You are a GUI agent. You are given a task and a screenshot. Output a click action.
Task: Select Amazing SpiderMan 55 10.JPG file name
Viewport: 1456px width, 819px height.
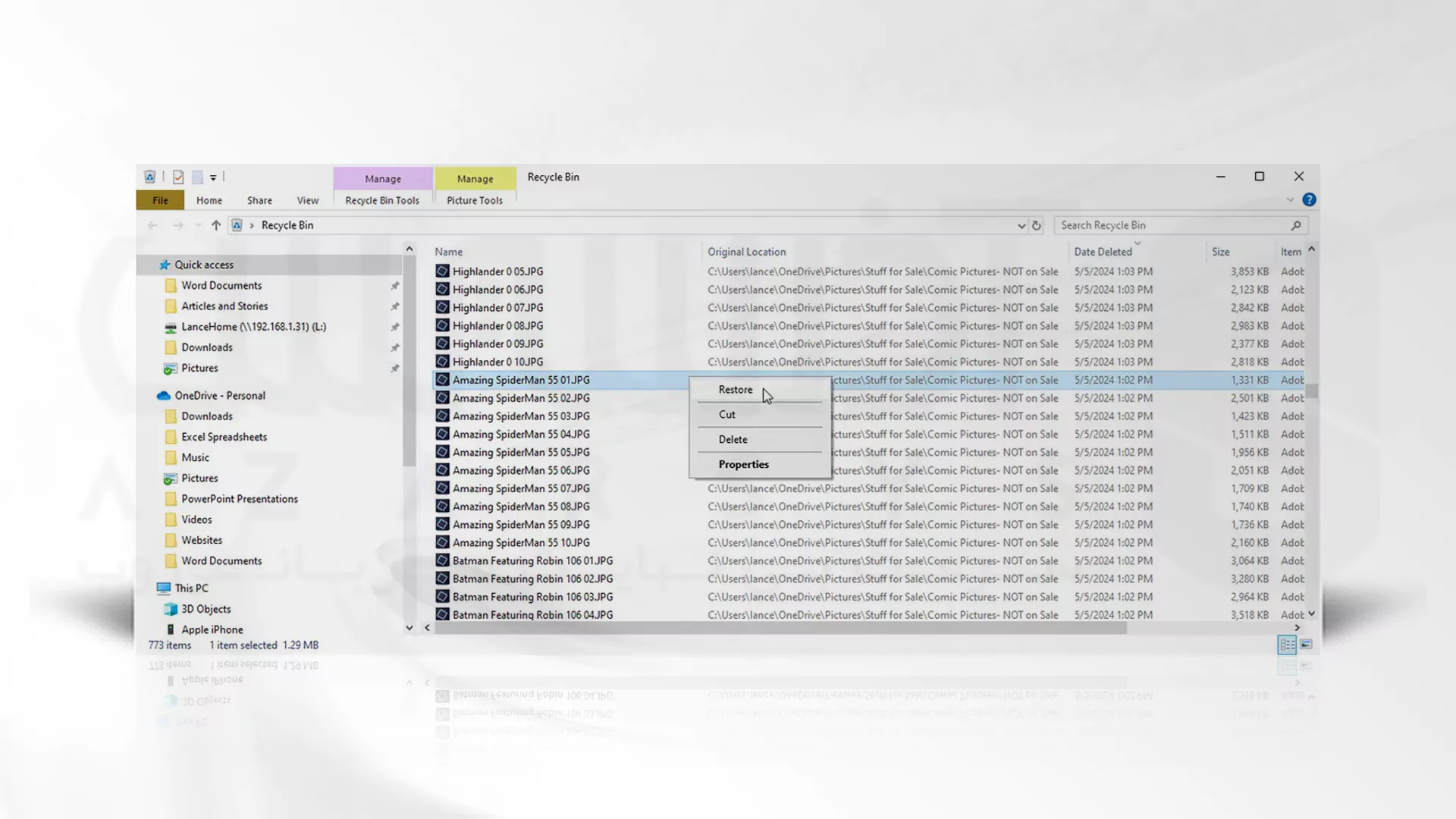pyautogui.click(x=521, y=543)
